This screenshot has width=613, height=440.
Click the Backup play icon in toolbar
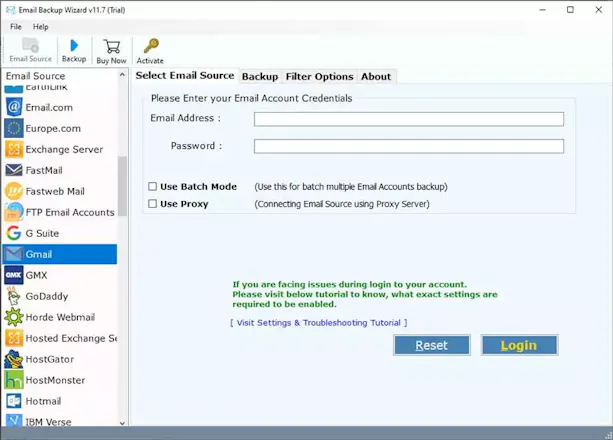[x=74, y=45]
